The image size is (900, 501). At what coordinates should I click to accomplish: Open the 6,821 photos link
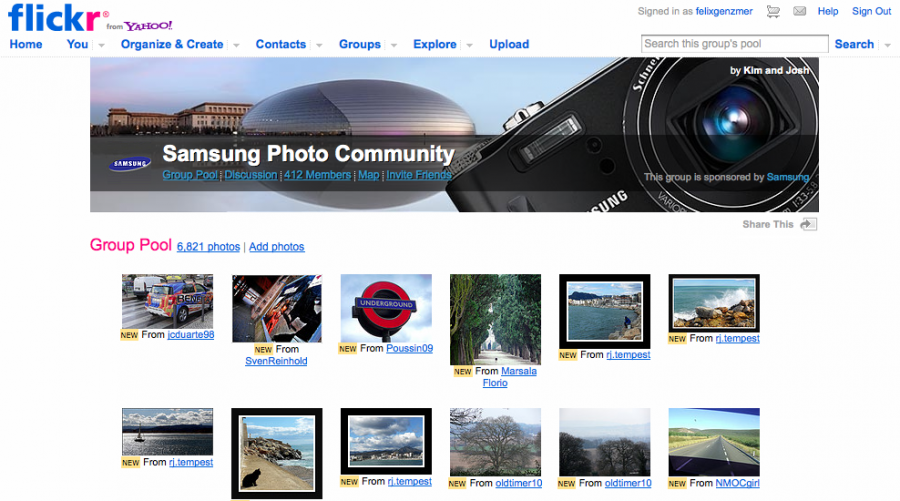[208, 247]
